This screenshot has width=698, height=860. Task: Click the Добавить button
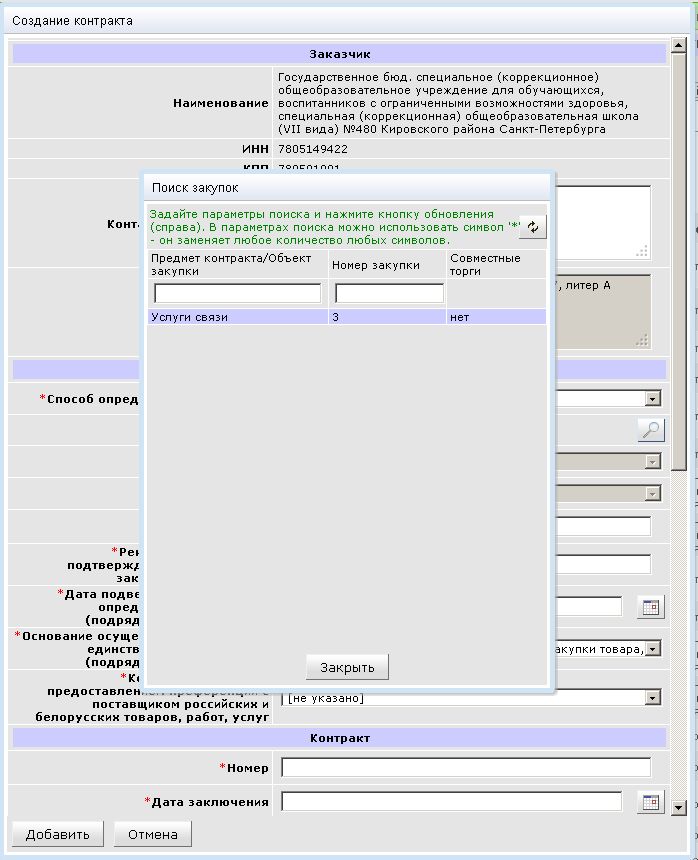pos(58,834)
